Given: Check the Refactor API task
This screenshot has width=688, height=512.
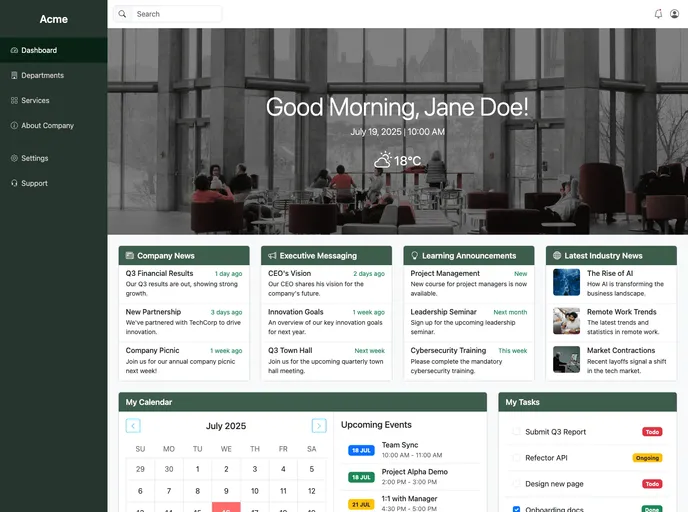Looking at the screenshot, I should click(516, 458).
